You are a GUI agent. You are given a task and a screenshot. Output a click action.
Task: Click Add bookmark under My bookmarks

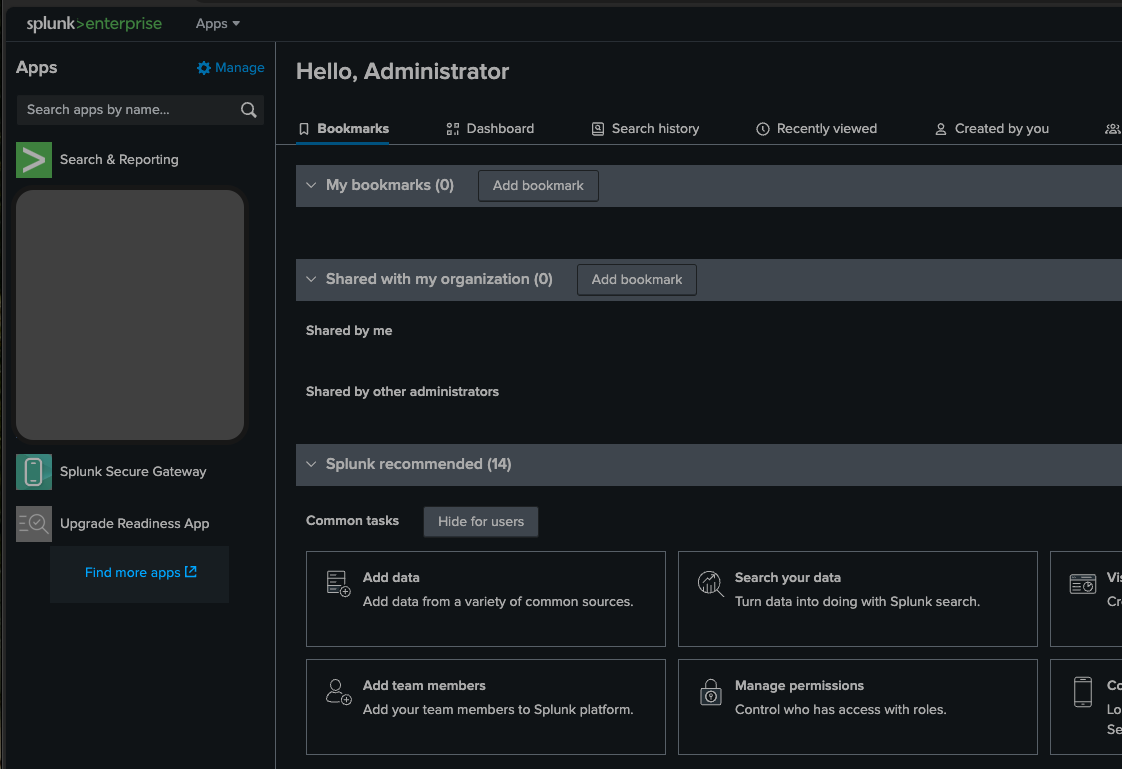click(x=538, y=186)
